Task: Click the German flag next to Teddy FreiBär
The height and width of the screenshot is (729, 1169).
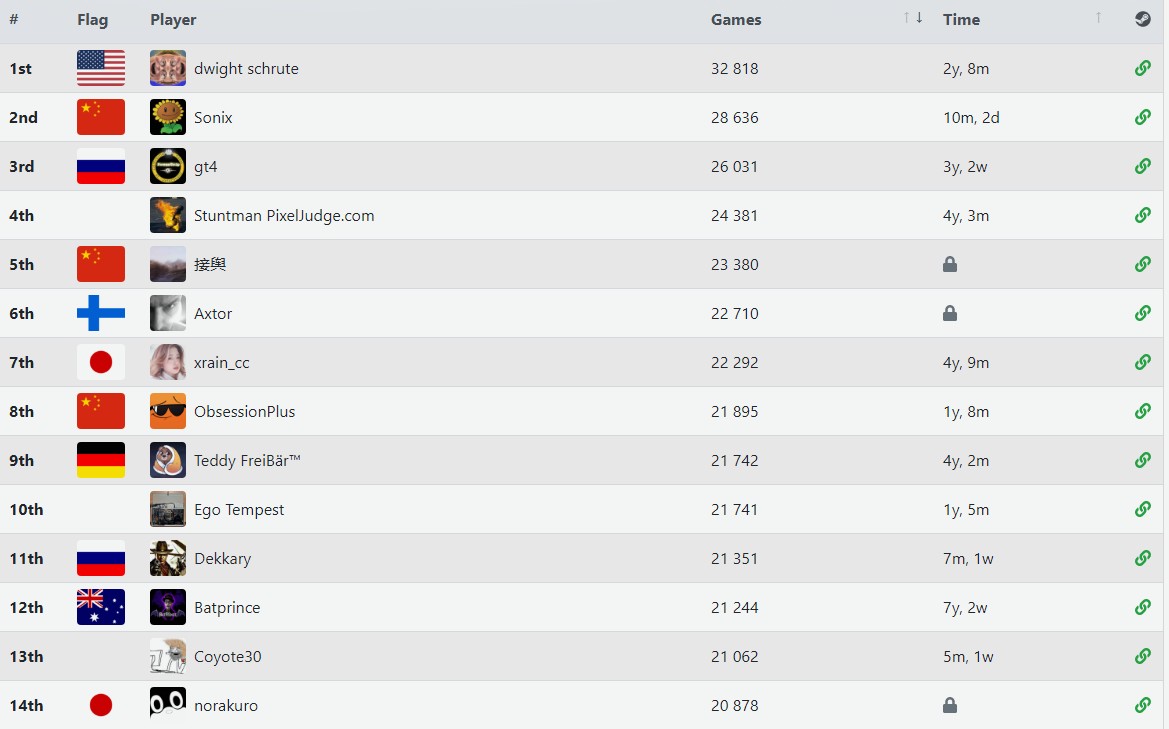Action: [x=101, y=460]
